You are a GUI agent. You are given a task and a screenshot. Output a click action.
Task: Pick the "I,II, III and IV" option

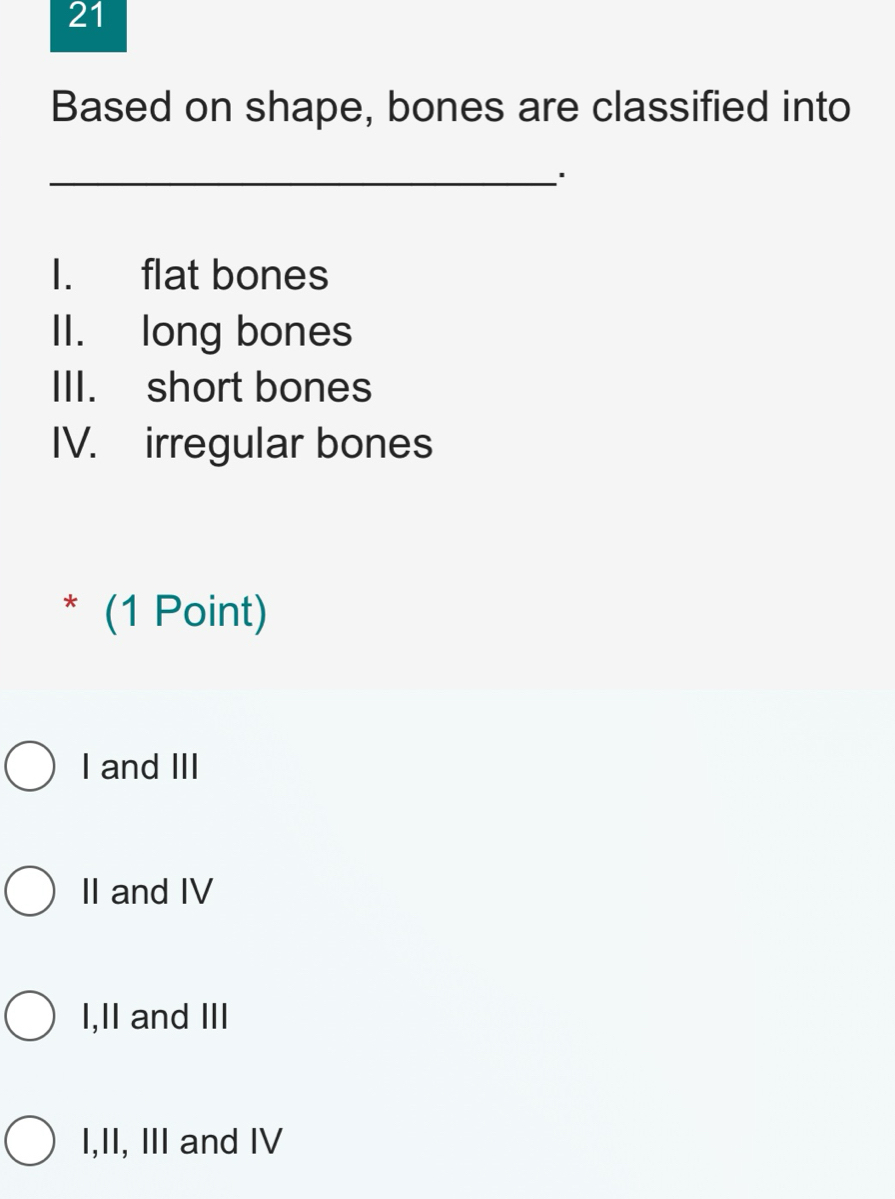pos(29,1140)
